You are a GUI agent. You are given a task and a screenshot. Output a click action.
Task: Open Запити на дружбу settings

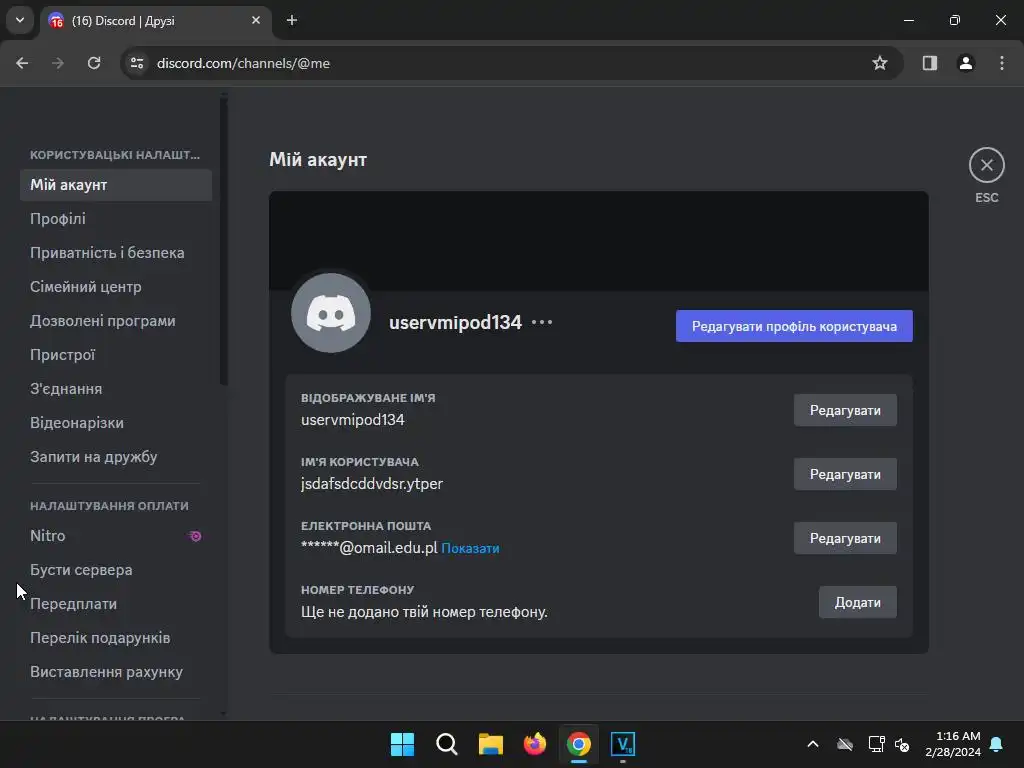[x=116, y=456]
